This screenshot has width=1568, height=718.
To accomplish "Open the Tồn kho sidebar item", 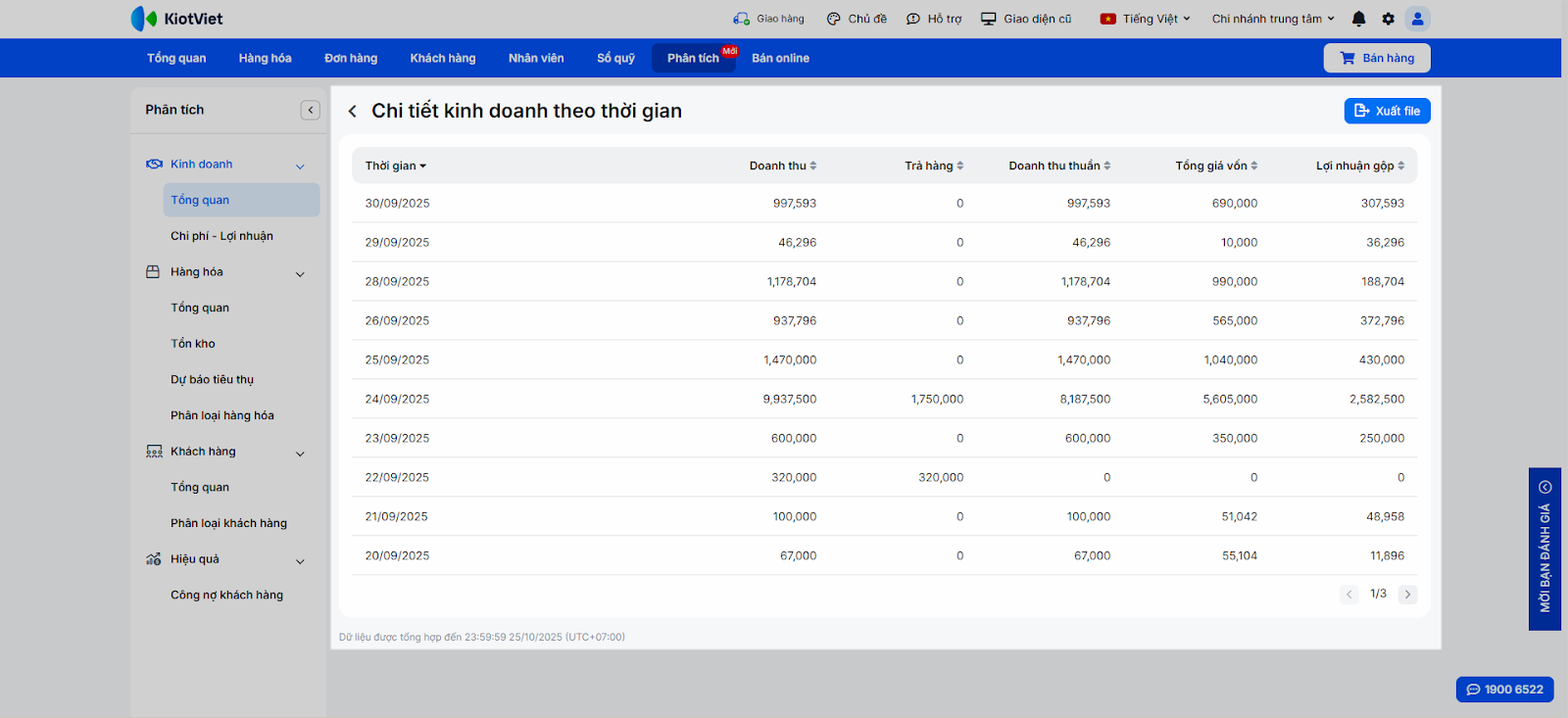I will tap(193, 344).
